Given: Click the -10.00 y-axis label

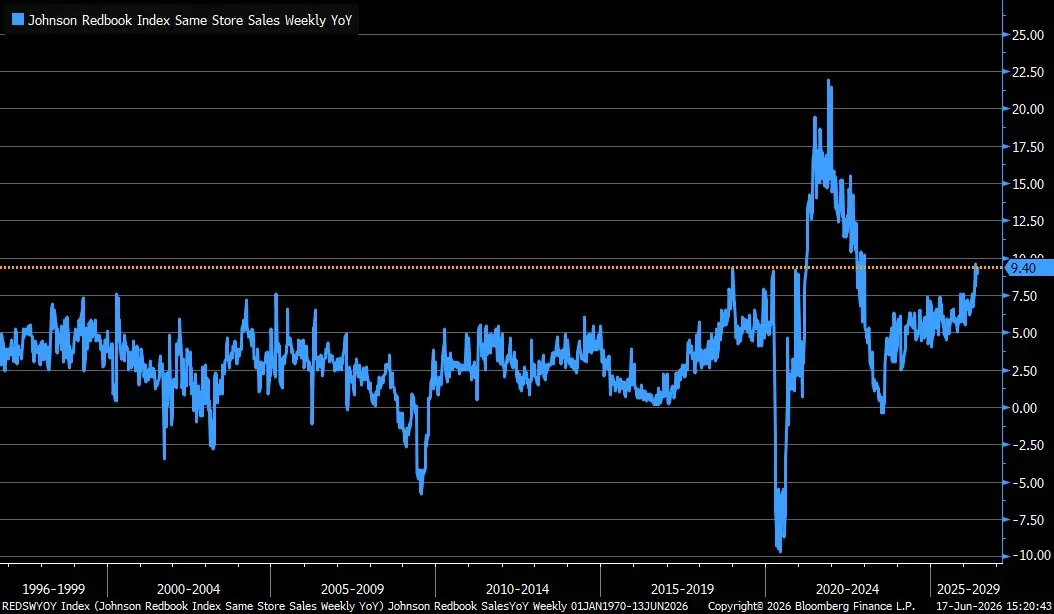Looking at the screenshot, I should pyautogui.click(x=1030, y=555).
